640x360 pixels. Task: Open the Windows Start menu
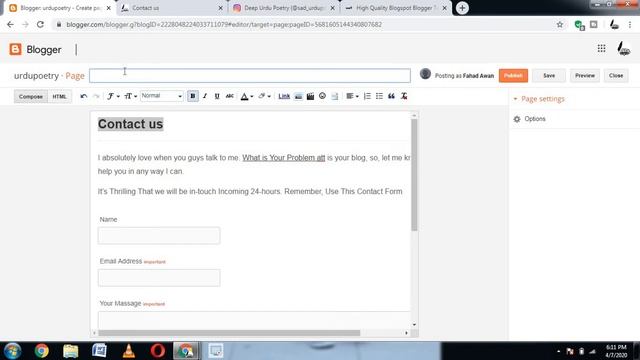(x=12, y=351)
